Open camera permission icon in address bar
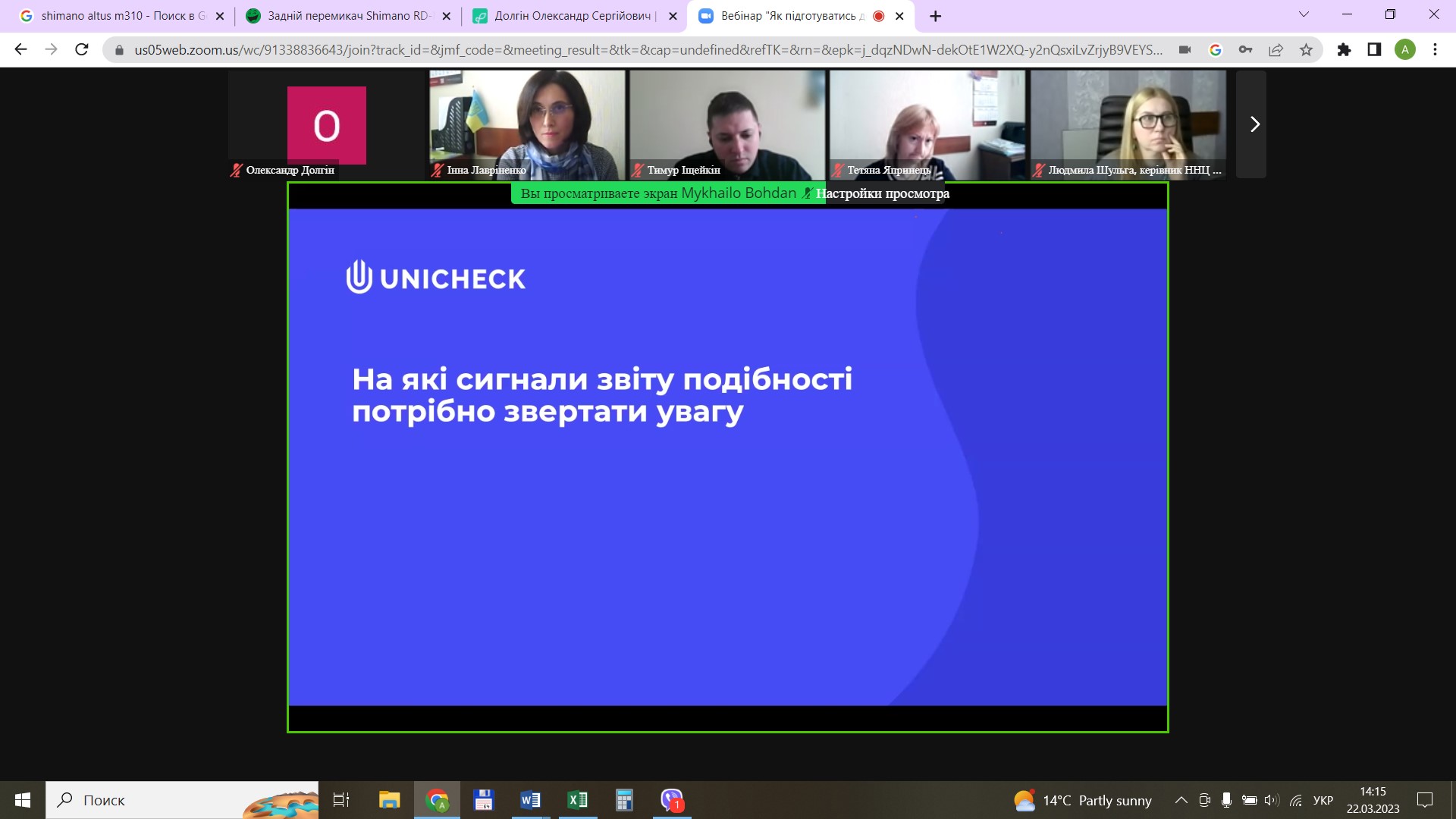1456x819 pixels. pyautogui.click(x=1185, y=50)
